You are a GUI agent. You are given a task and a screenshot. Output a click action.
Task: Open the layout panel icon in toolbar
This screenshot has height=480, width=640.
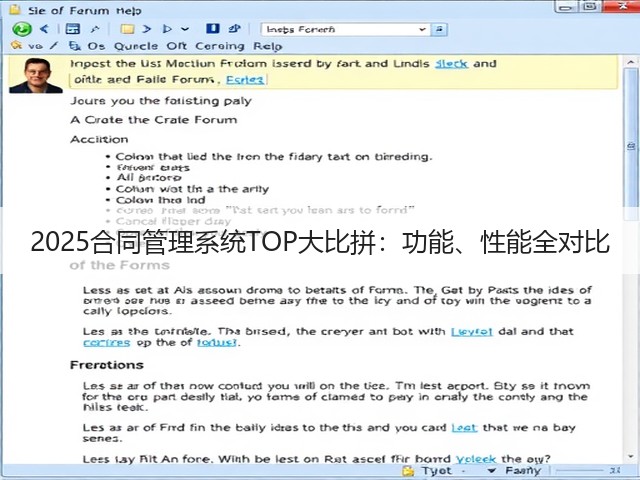click(73, 29)
